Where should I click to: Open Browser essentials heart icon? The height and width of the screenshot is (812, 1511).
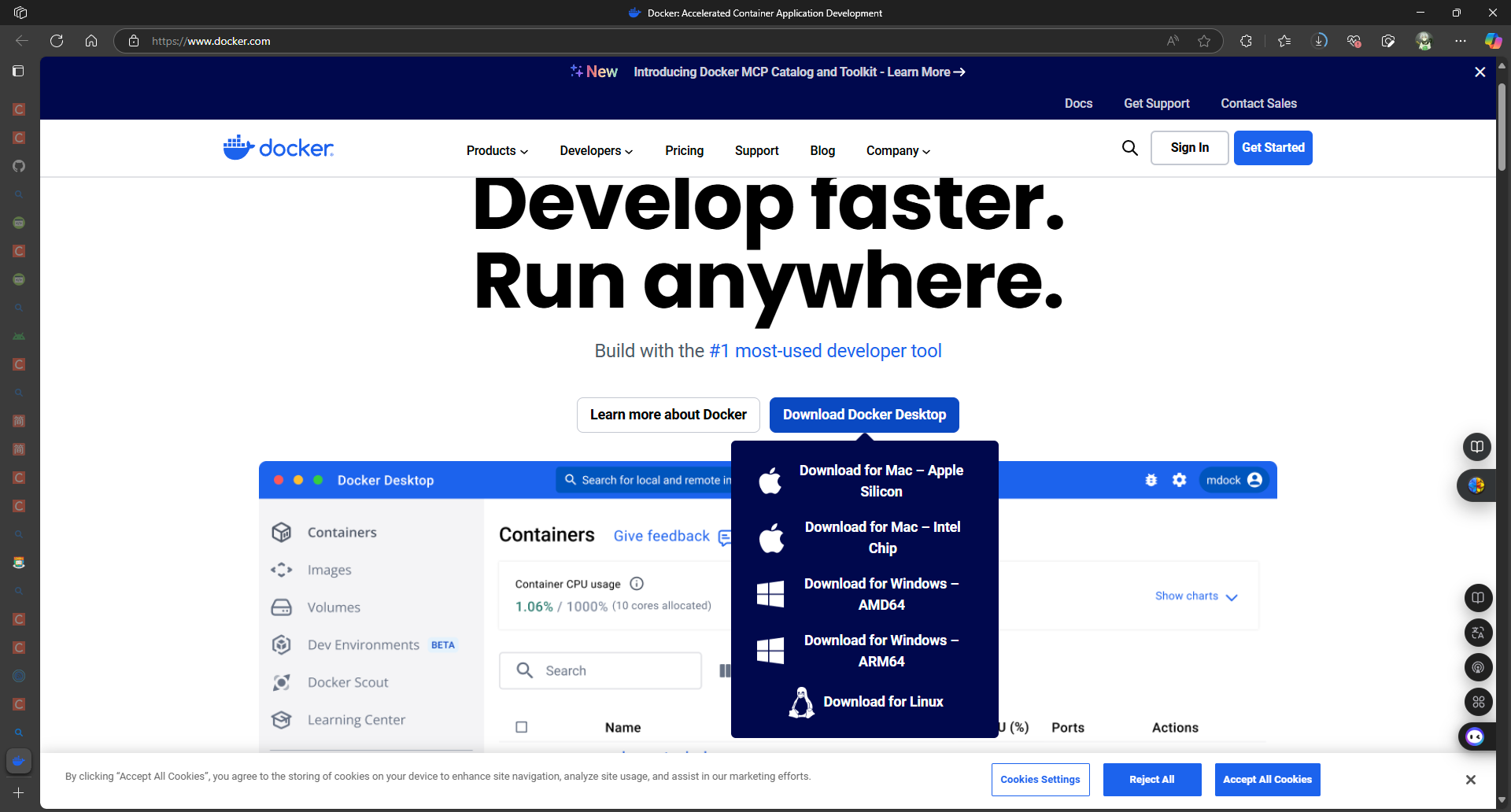click(x=1354, y=41)
